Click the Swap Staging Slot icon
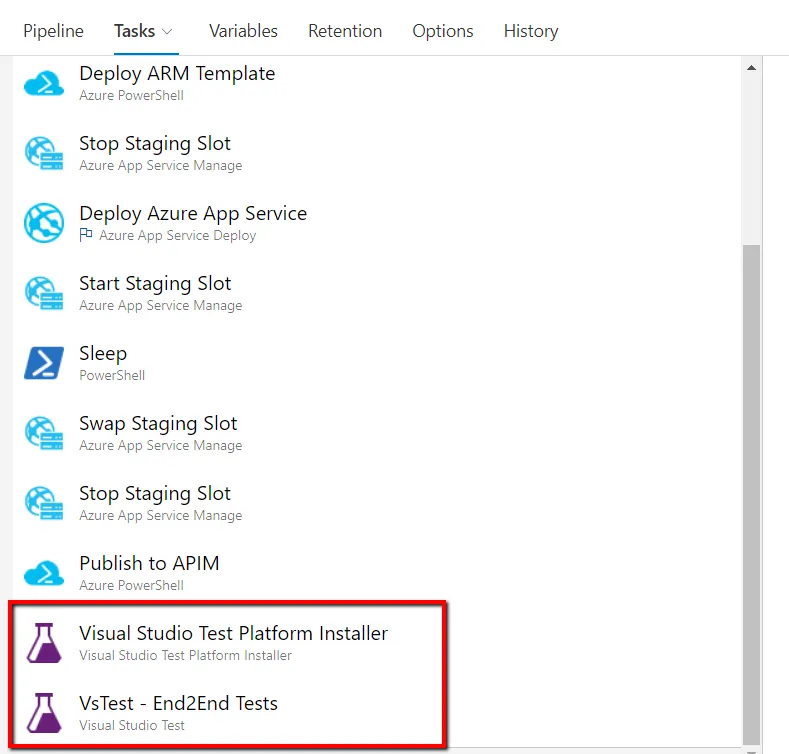The width and height of the screenshot is (789, 754). click(x=44, y=433)
